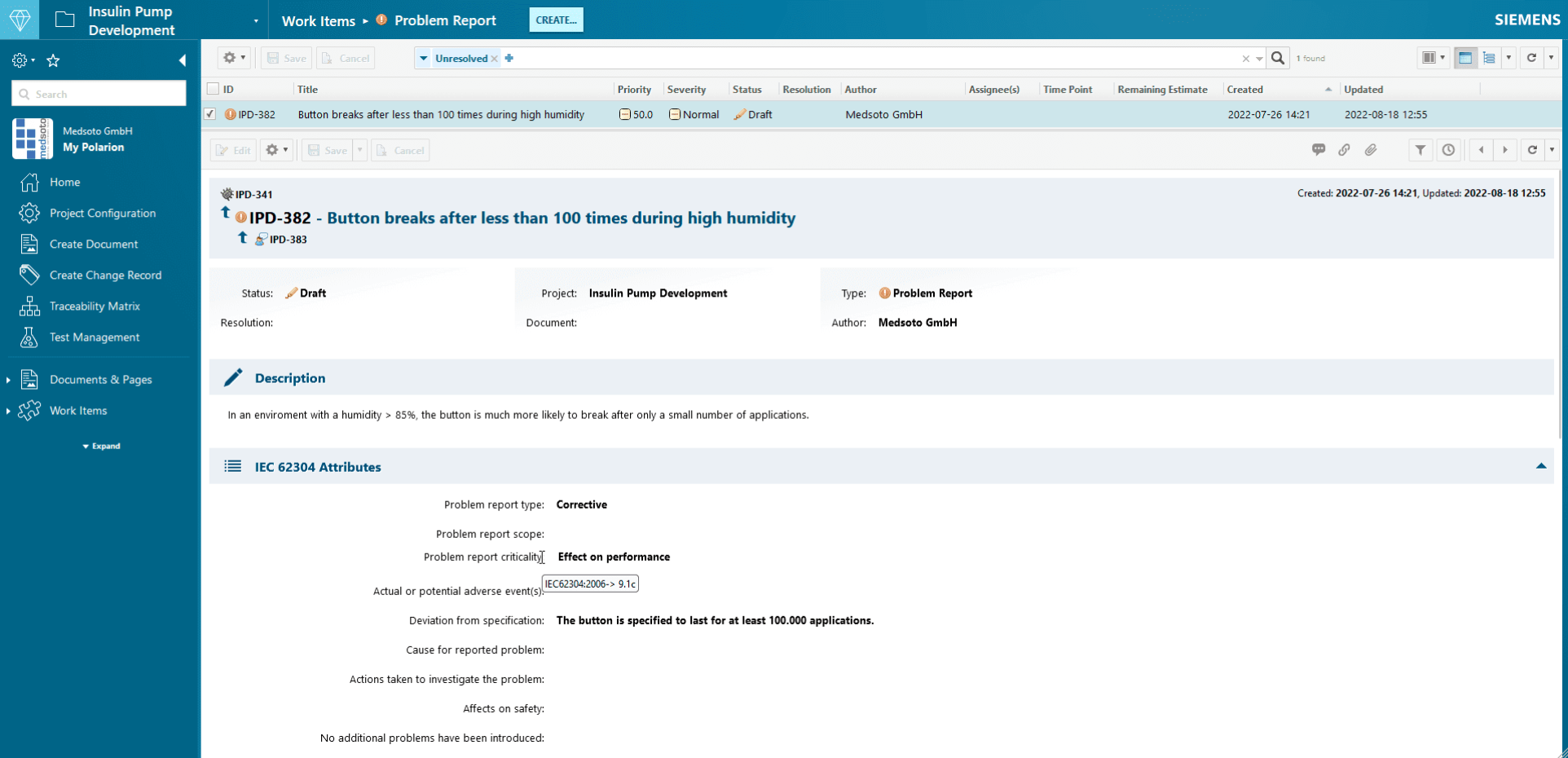Run search with magnifier icon
This screenshot has height=758, width=1568.
pos(1278,58)
